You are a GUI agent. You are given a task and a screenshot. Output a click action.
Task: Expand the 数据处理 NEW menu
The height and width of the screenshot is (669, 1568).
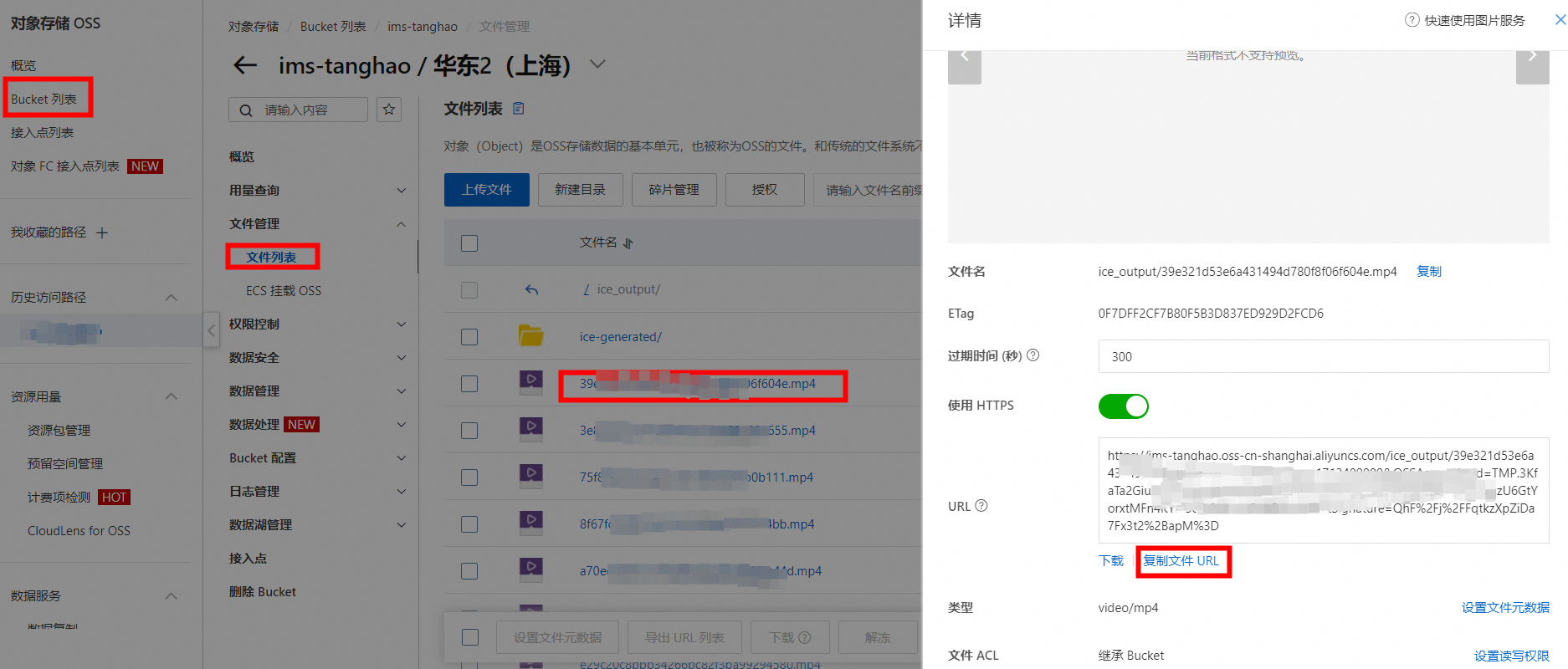(401, 425)
